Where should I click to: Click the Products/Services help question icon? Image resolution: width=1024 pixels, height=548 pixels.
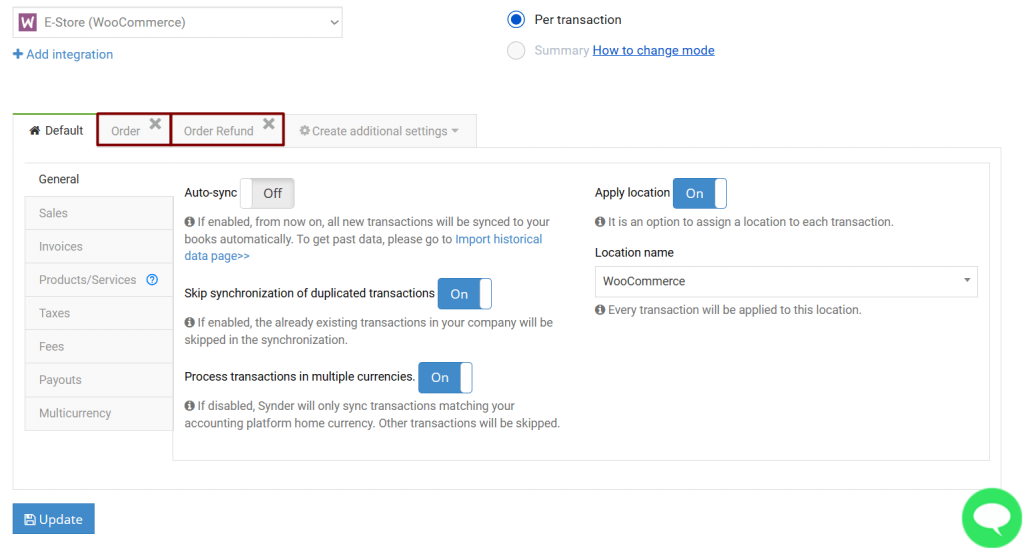coord(152,280)
